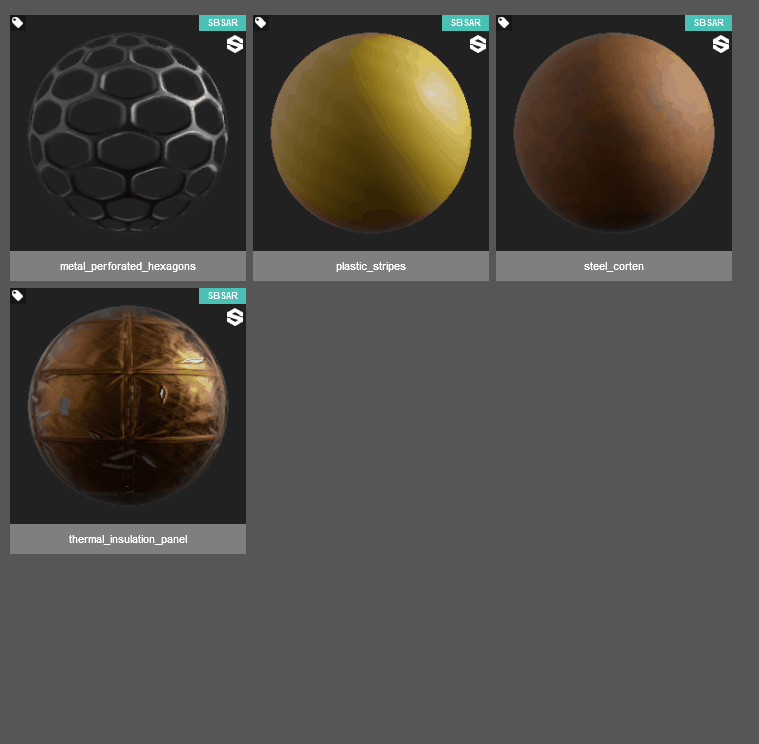
Task: Click the Substance logo on steel_corten
Action: 721,44
